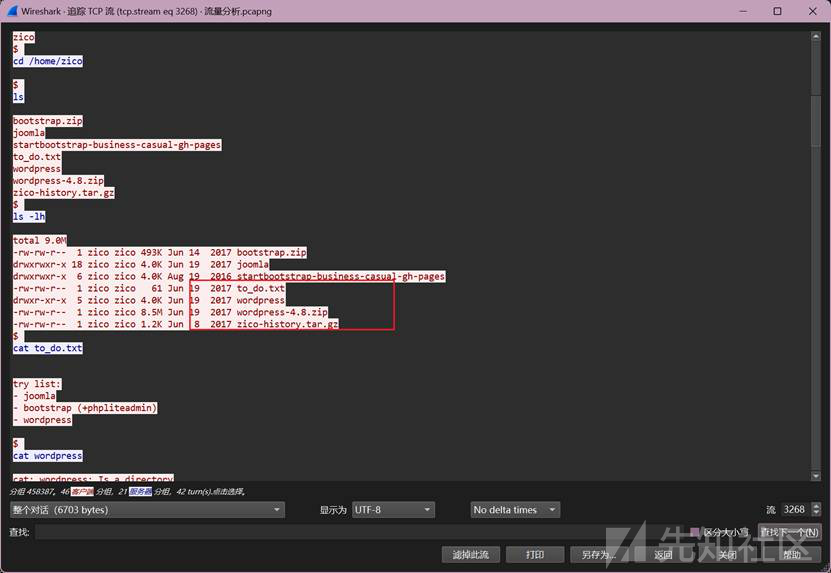831x573 pixels.
Task: Click the 'cat to_do.txt' command line
Action: [48, 348]
